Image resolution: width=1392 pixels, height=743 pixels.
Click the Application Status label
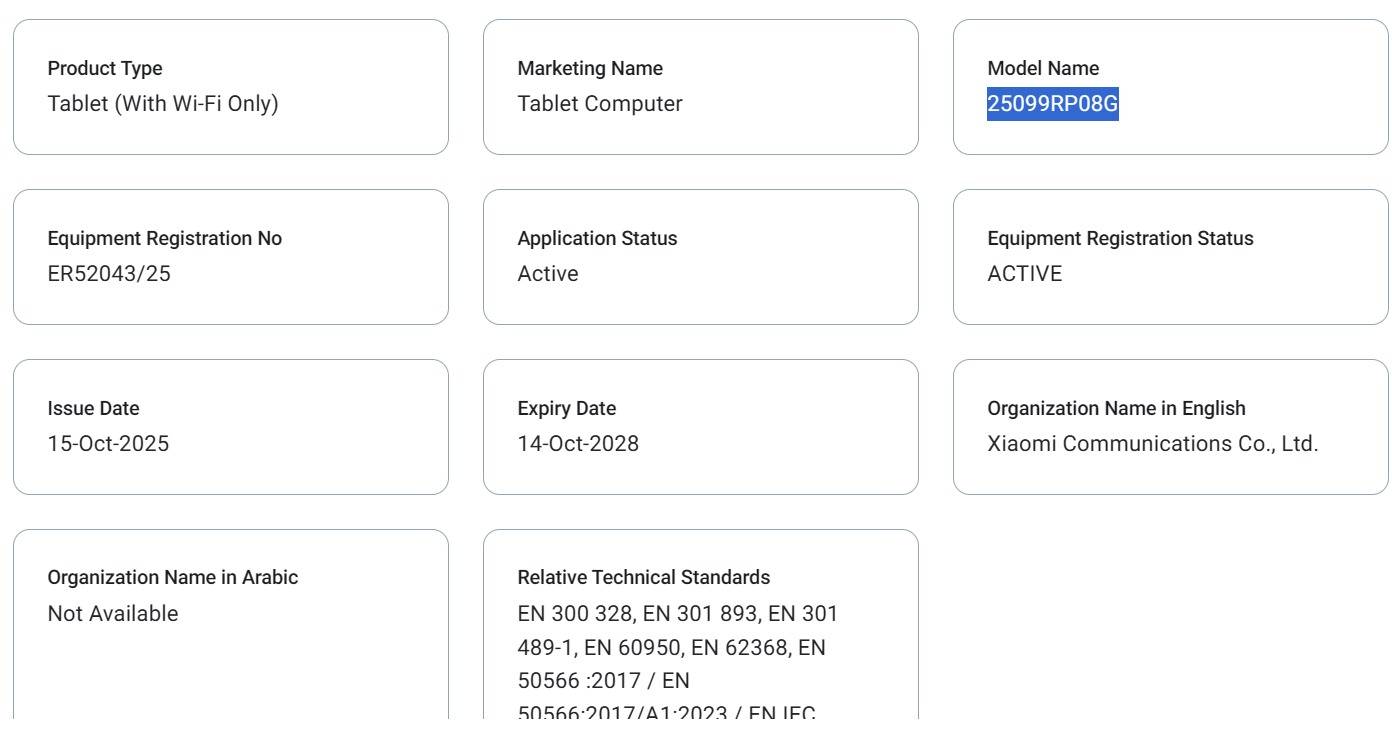click(597, 239)
